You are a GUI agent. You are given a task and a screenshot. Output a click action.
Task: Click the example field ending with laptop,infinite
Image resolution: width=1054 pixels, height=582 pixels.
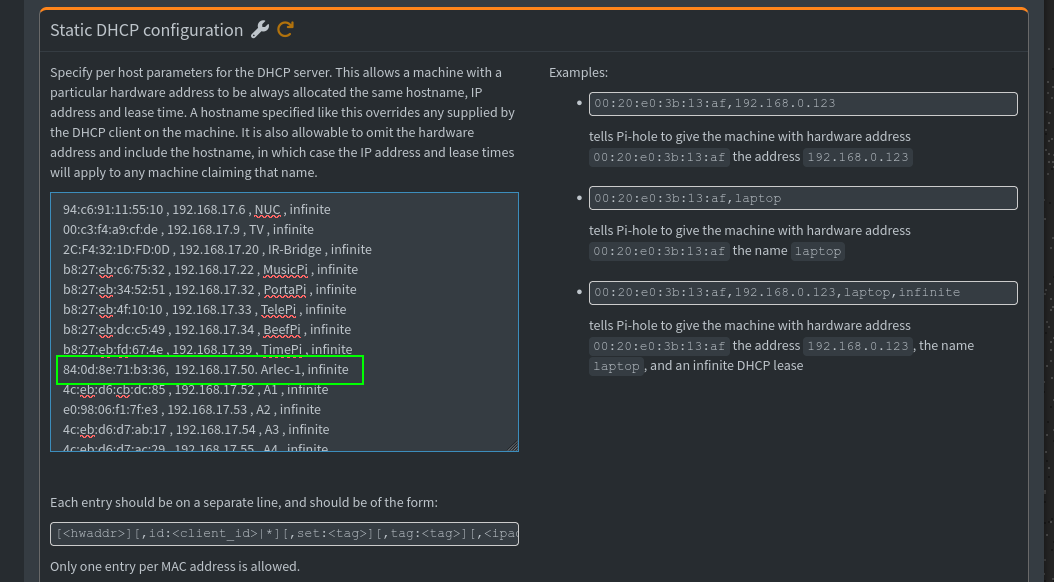803,292
